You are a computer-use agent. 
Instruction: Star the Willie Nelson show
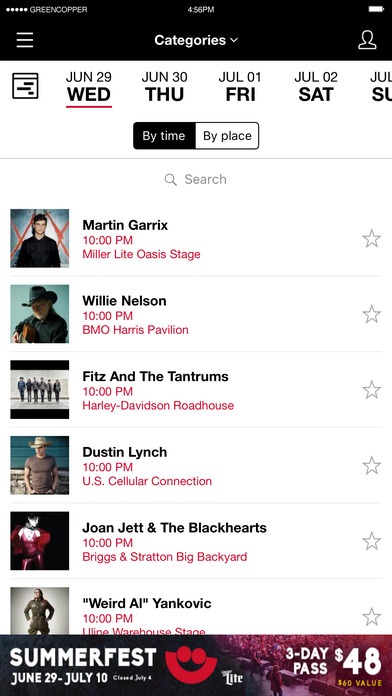click(x=372, y=314)
